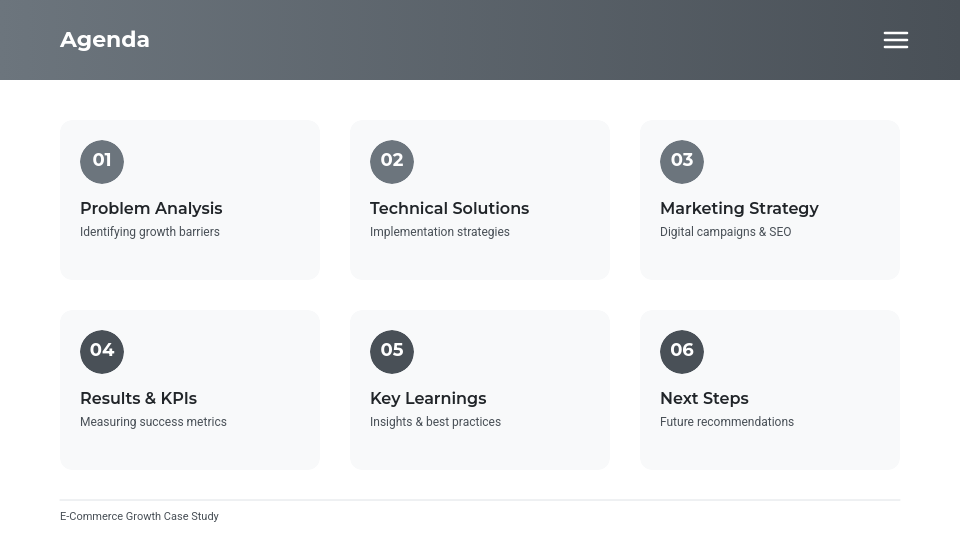Click 'Future recommendations' description text
The width and height of the screenshot is (960, 540).
click(727, 422)
